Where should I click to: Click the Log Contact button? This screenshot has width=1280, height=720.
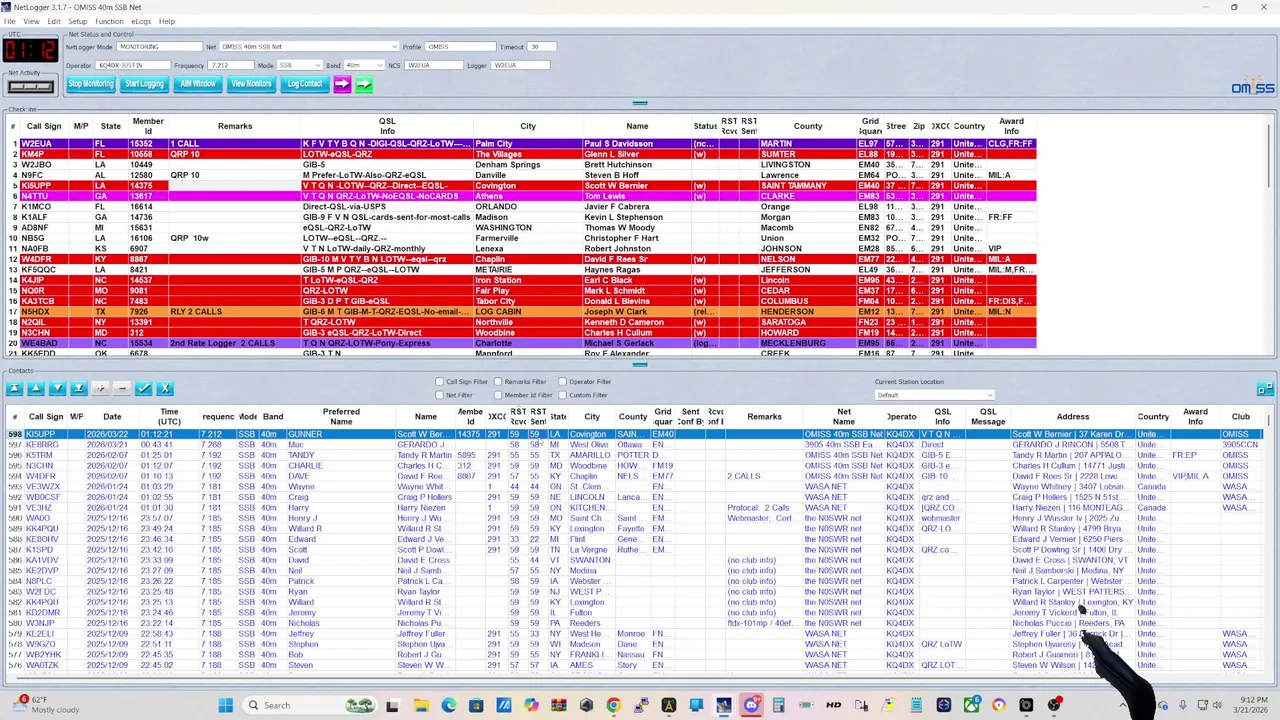coord(305,84)
